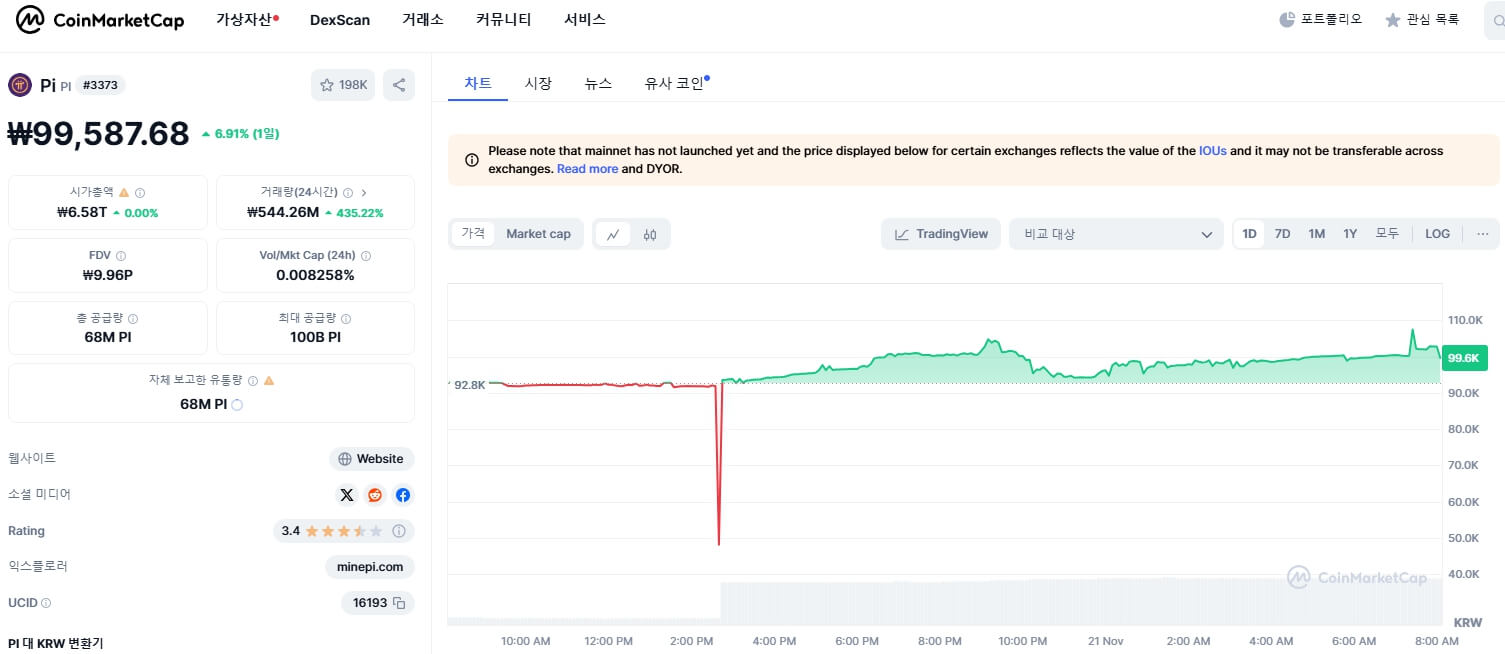Select the 7D chart timeframe
The height and width of the screenshot is (654, 1505).
1282,233
